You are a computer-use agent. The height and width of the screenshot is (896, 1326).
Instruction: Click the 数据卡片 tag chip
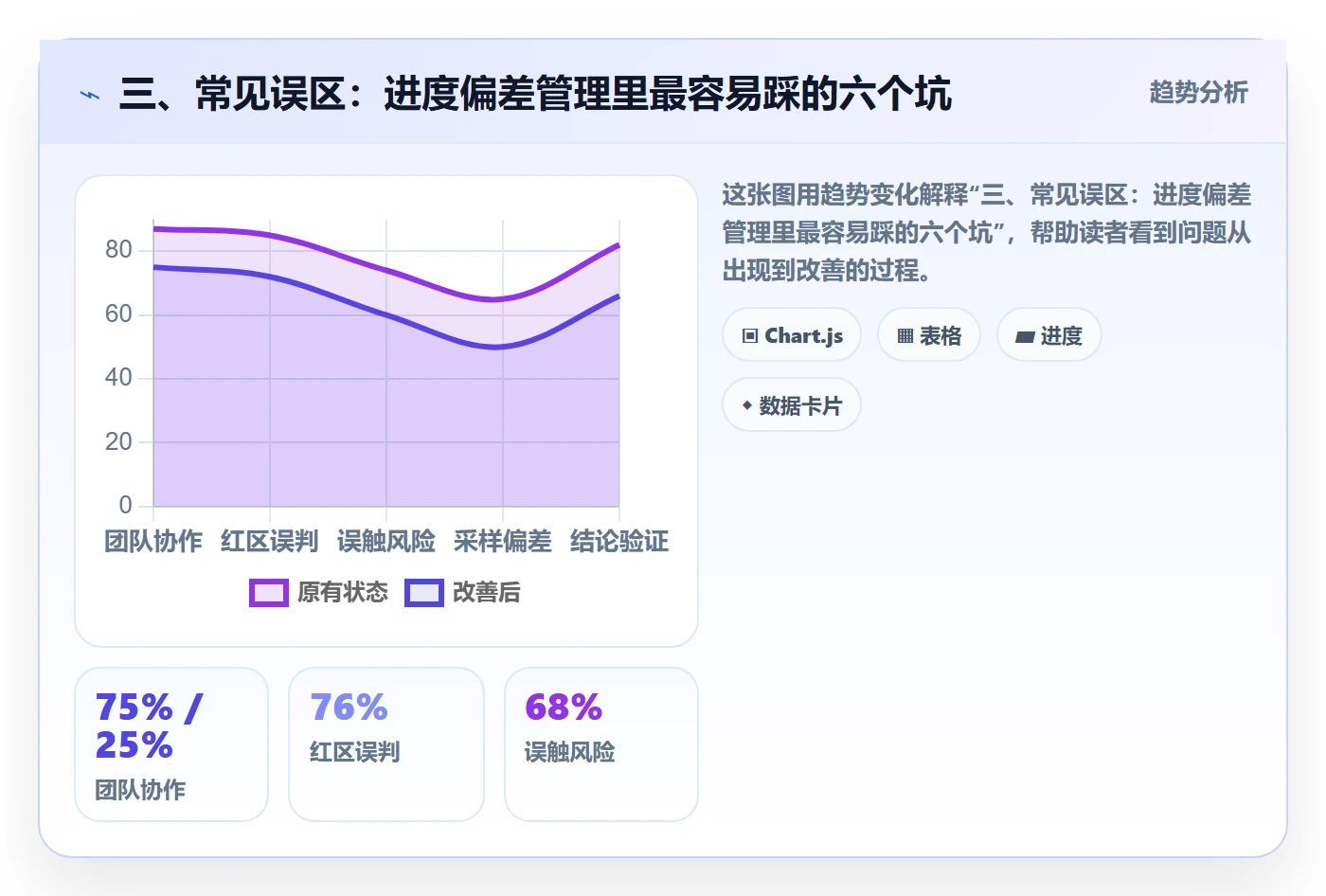tap(792, 405)
